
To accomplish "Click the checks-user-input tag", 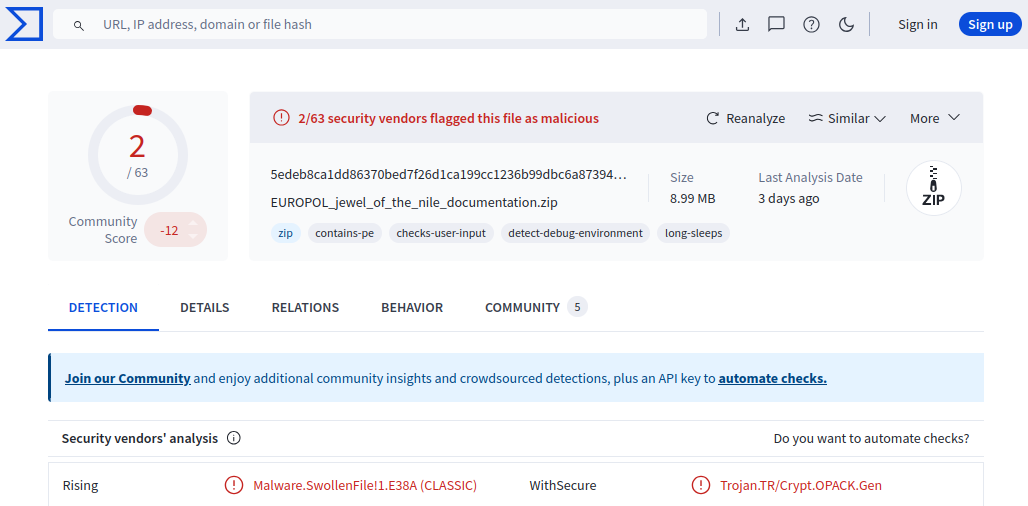I will click(x=441, y=233).
